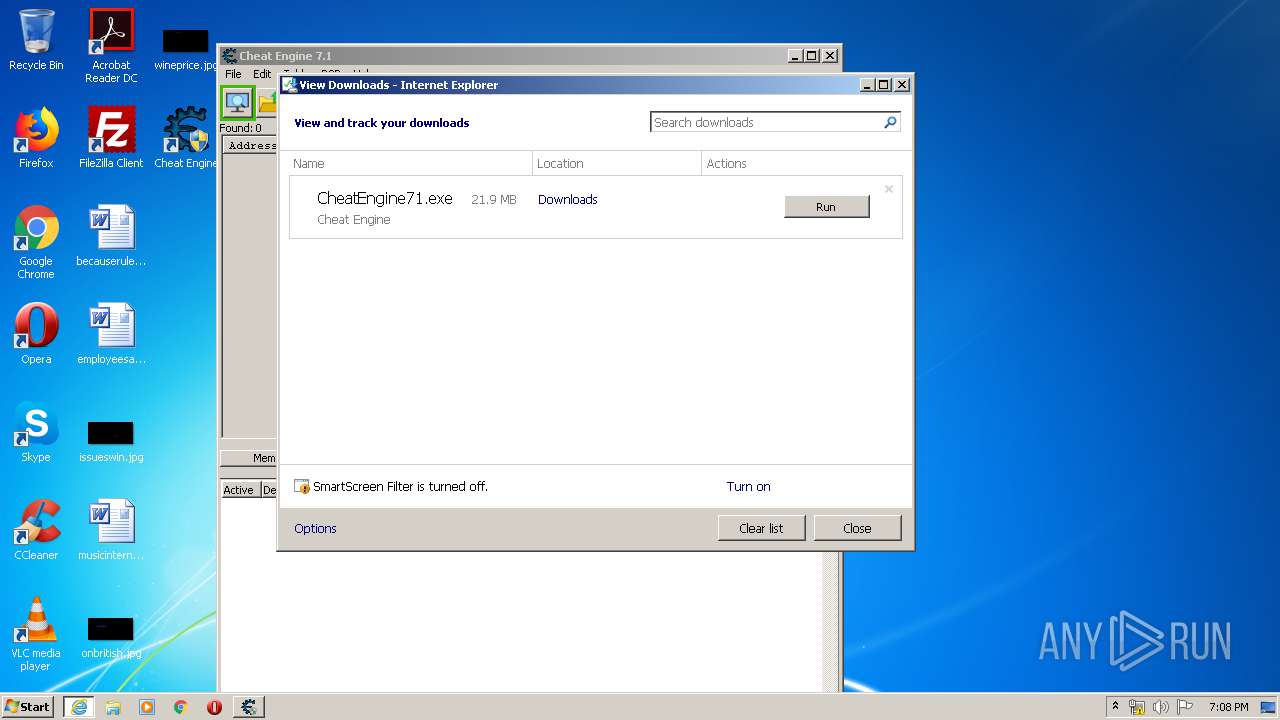Open the Start menu
Image resolution: width=1280 pixels, height=720 pixels.
[x=28, y=706]
